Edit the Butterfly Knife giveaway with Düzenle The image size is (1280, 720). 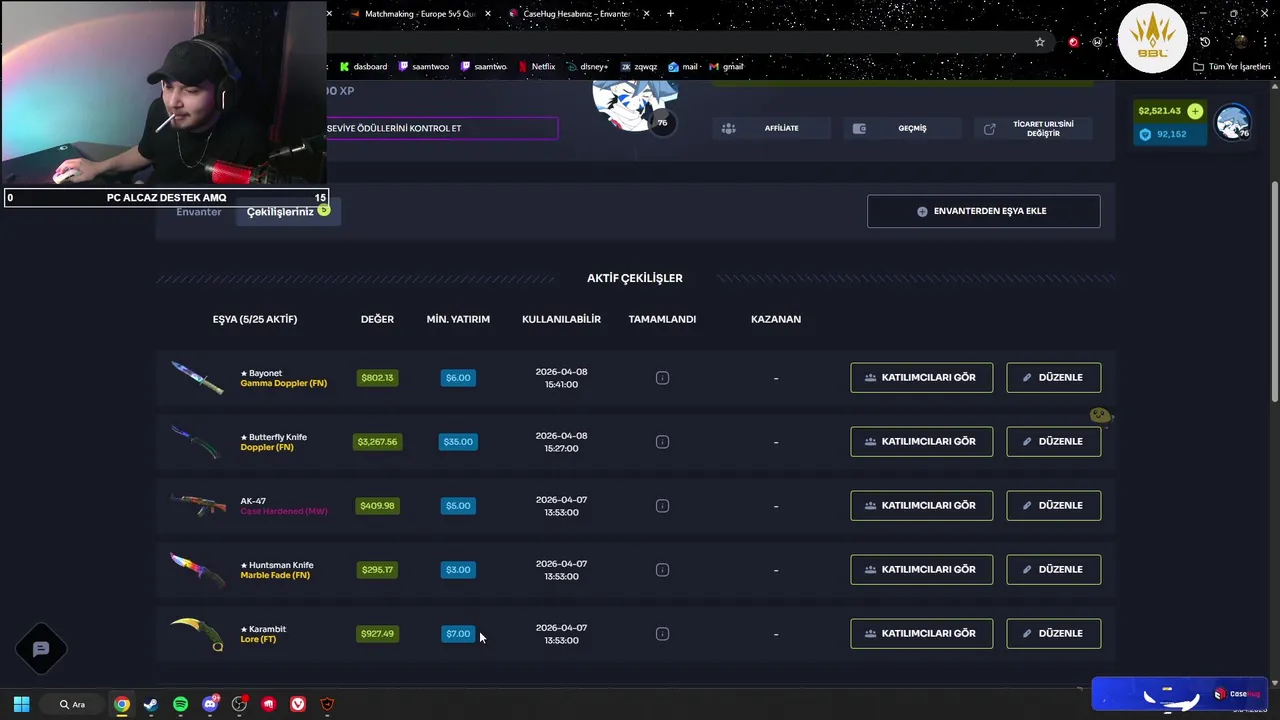pos(1054,442)
